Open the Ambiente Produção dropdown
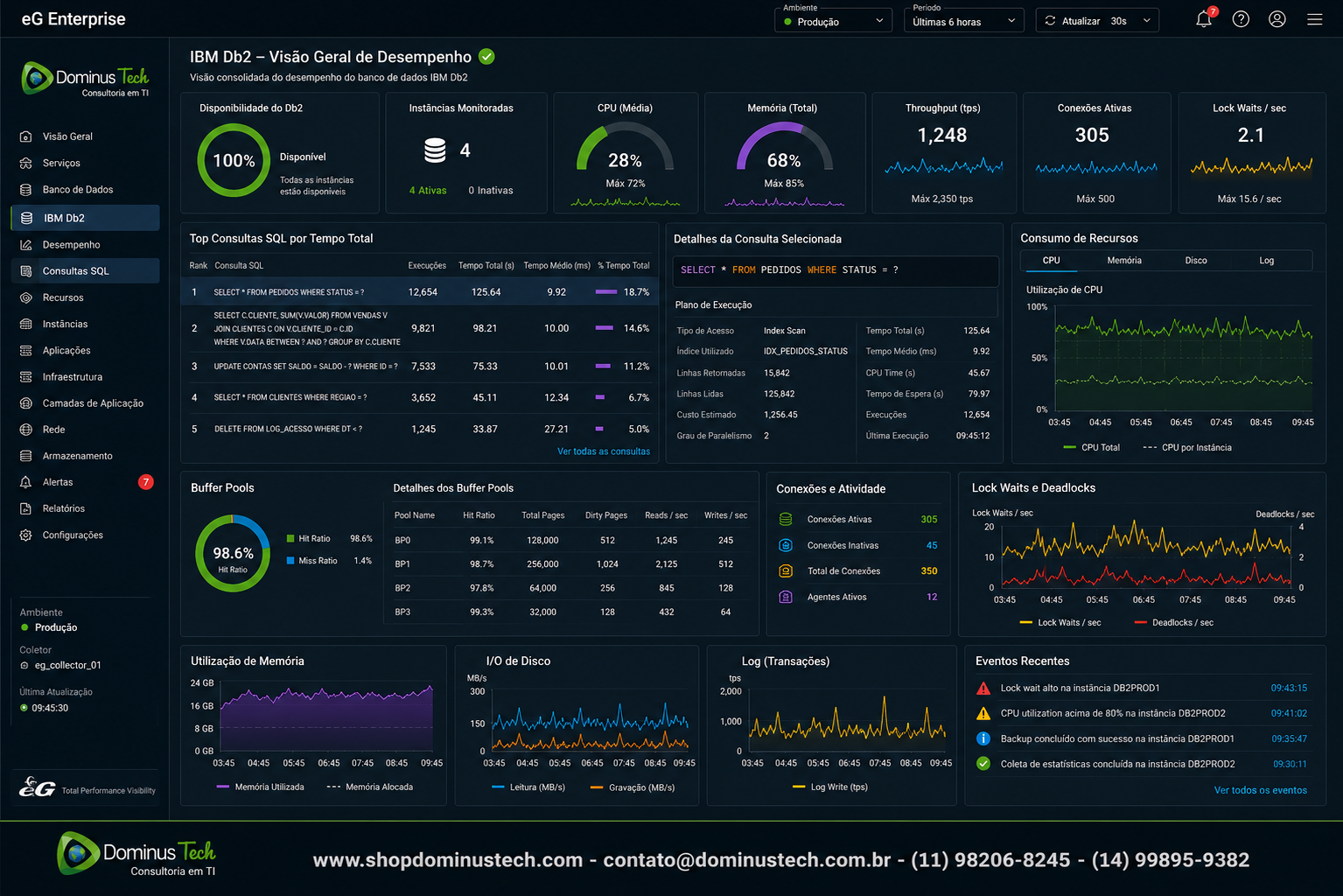 (833, 21)
